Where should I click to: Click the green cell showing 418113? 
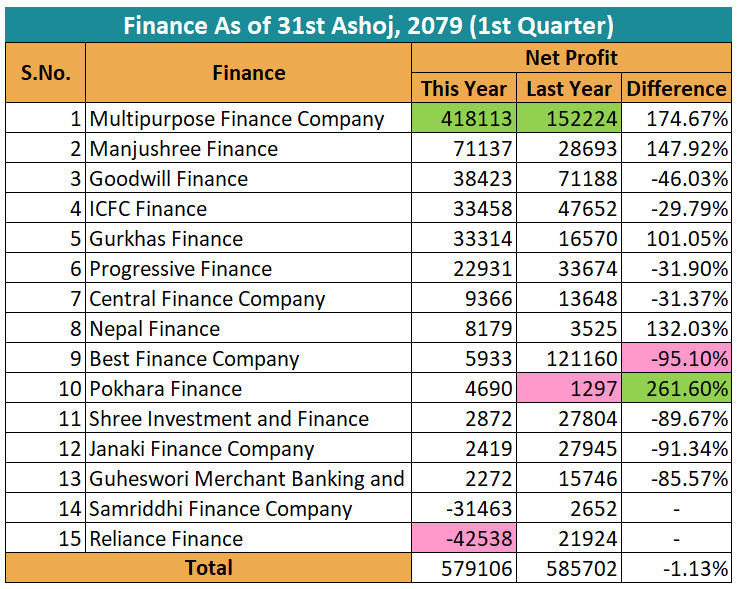[464, 119]
